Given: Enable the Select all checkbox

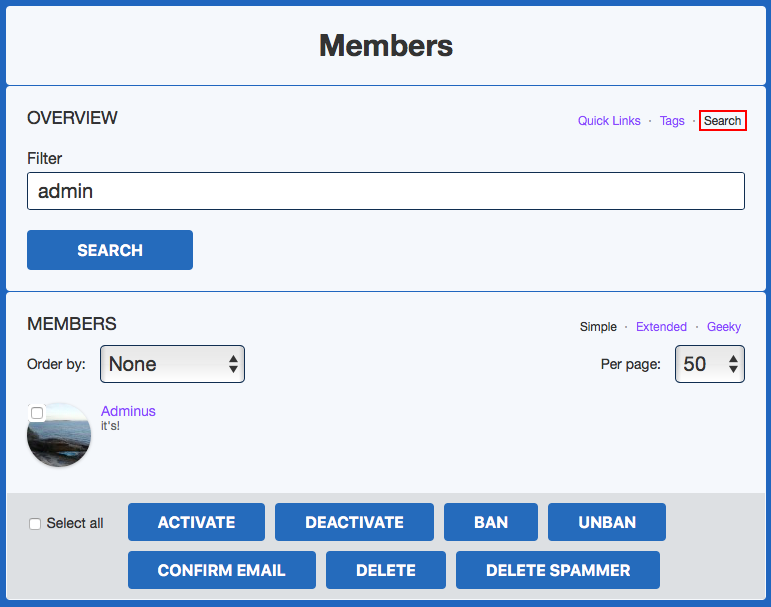Looking at the screenshot, I should 35,523.
